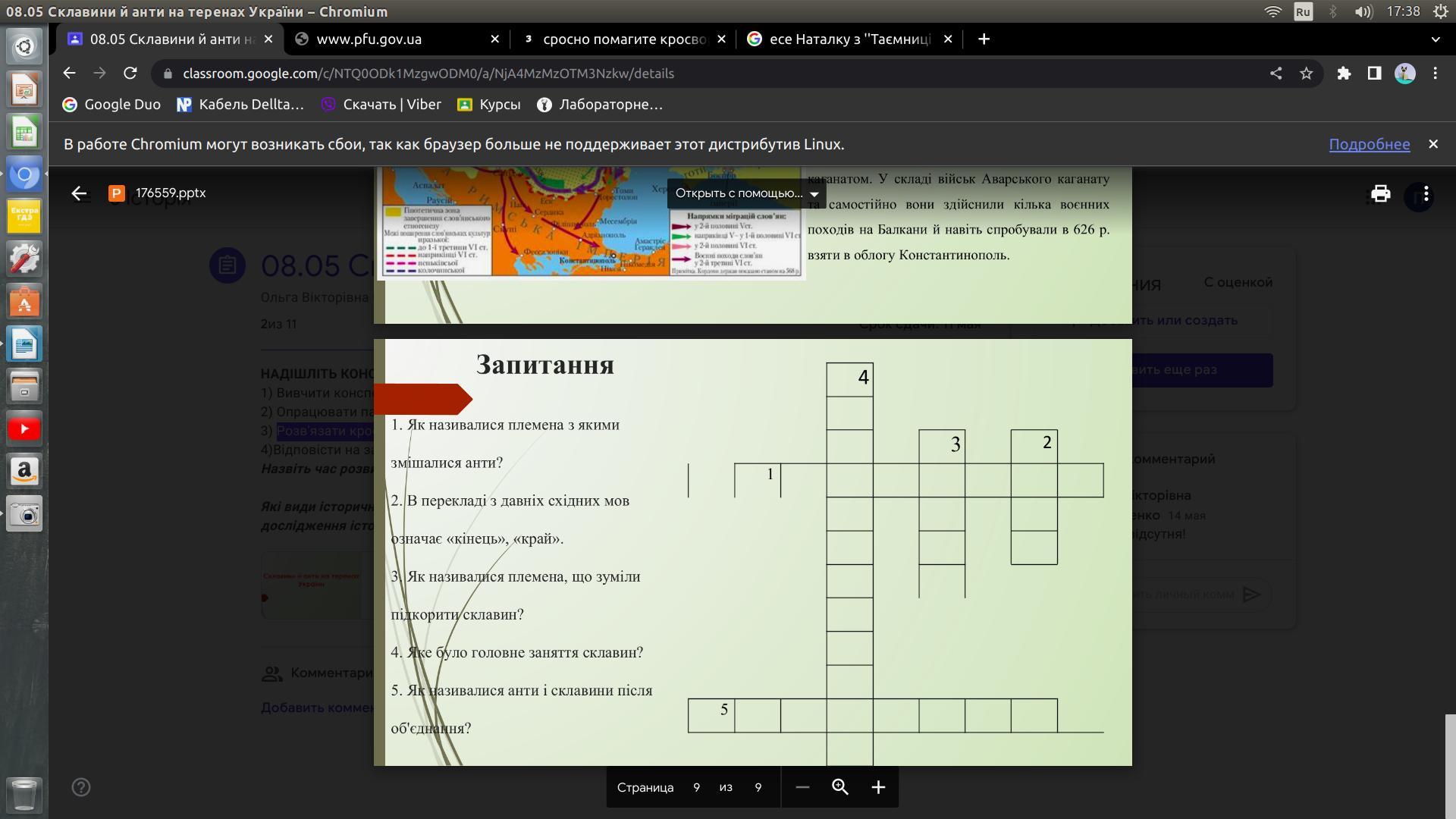Open the system power gear menu

1441,11
